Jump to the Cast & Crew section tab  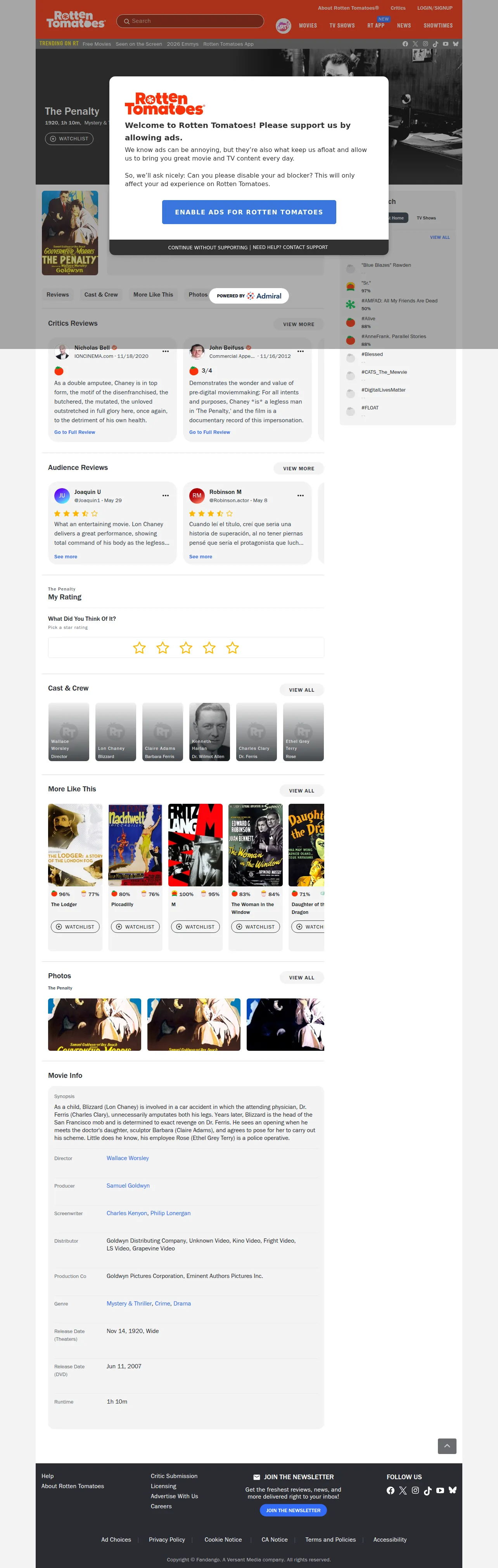point(101,295)
